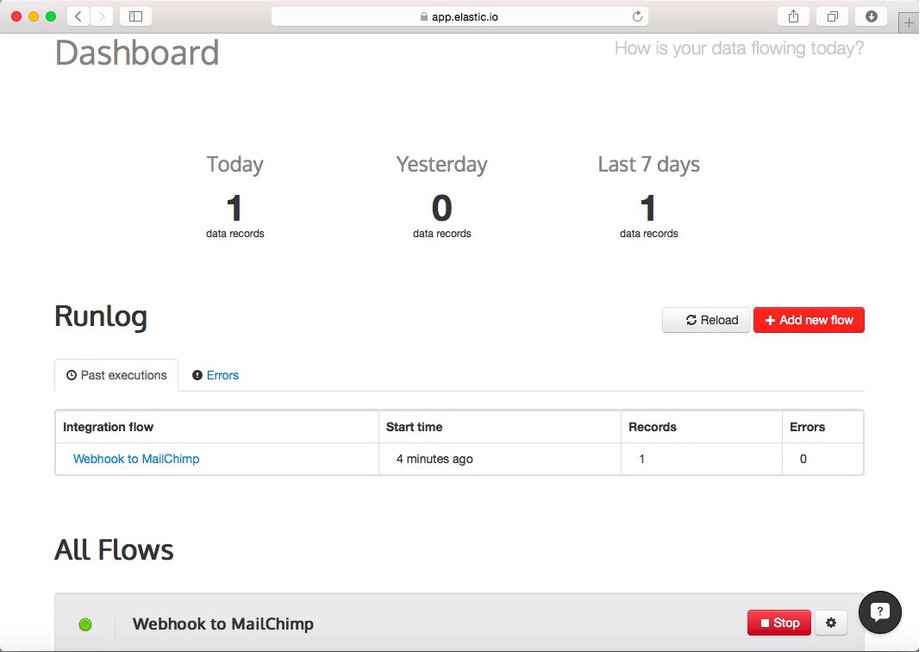
Task: Reload the Runlog
Action: 706,320
